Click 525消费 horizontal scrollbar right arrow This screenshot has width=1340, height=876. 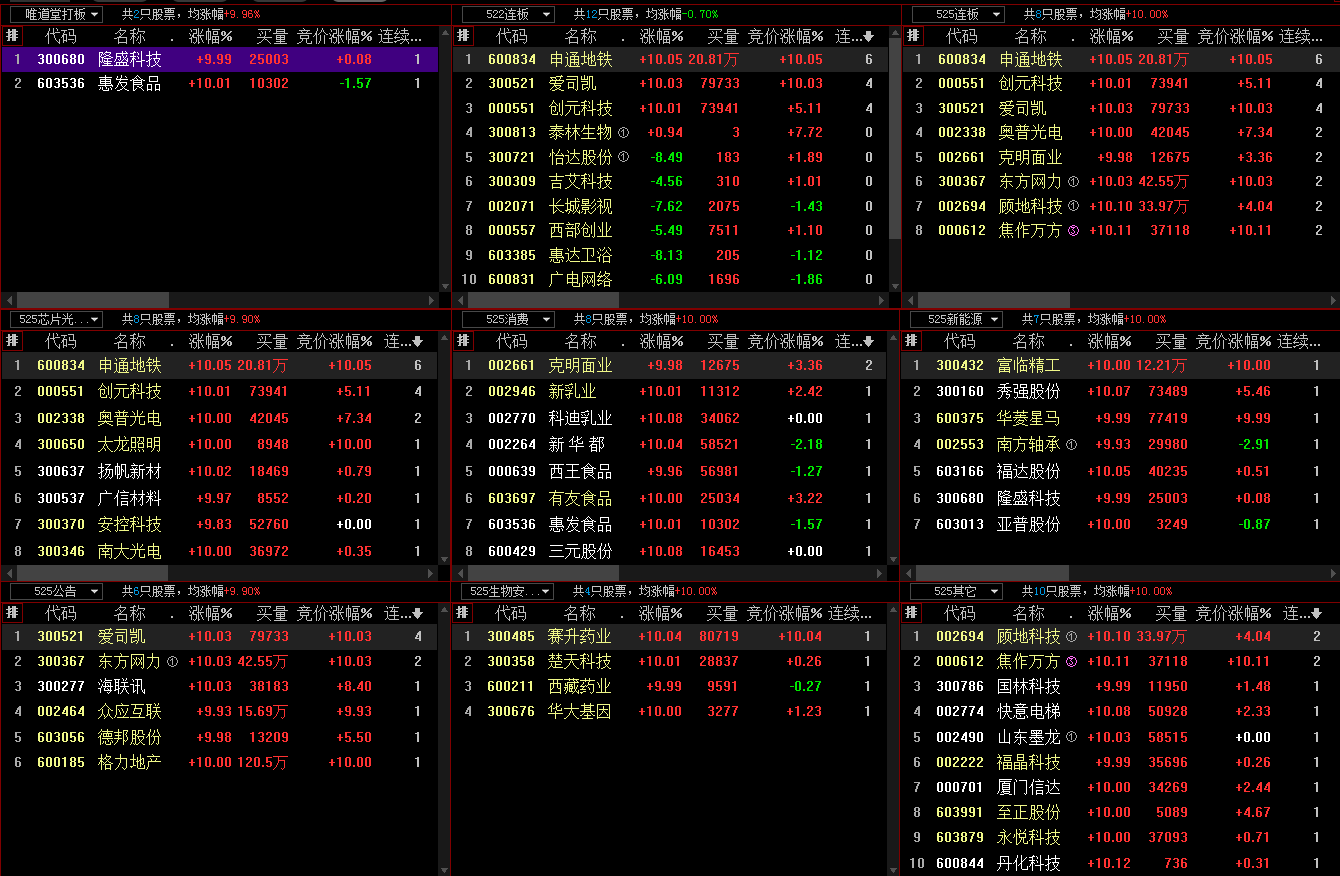tap(881, 573)
